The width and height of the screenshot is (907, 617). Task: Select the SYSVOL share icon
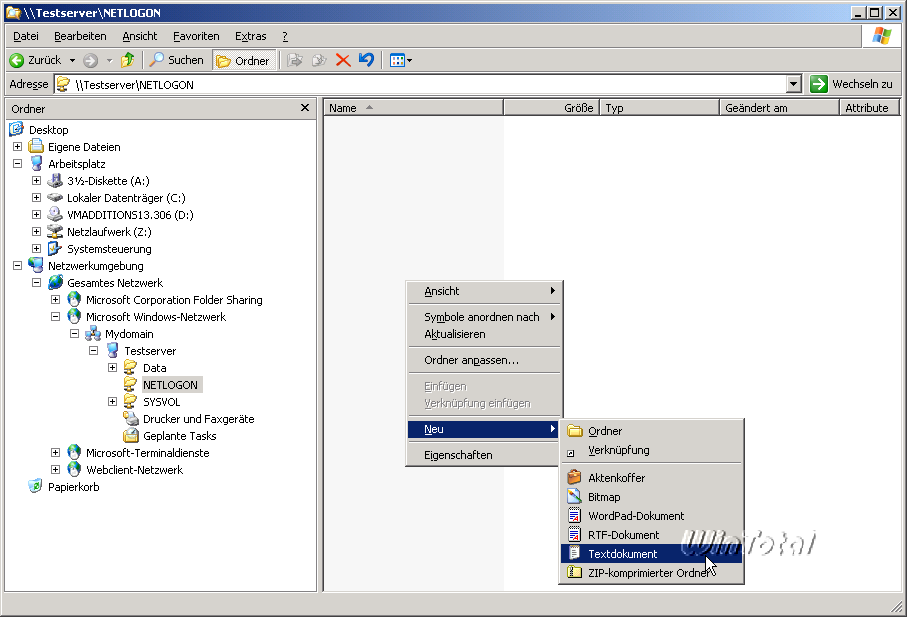[131, 402]
